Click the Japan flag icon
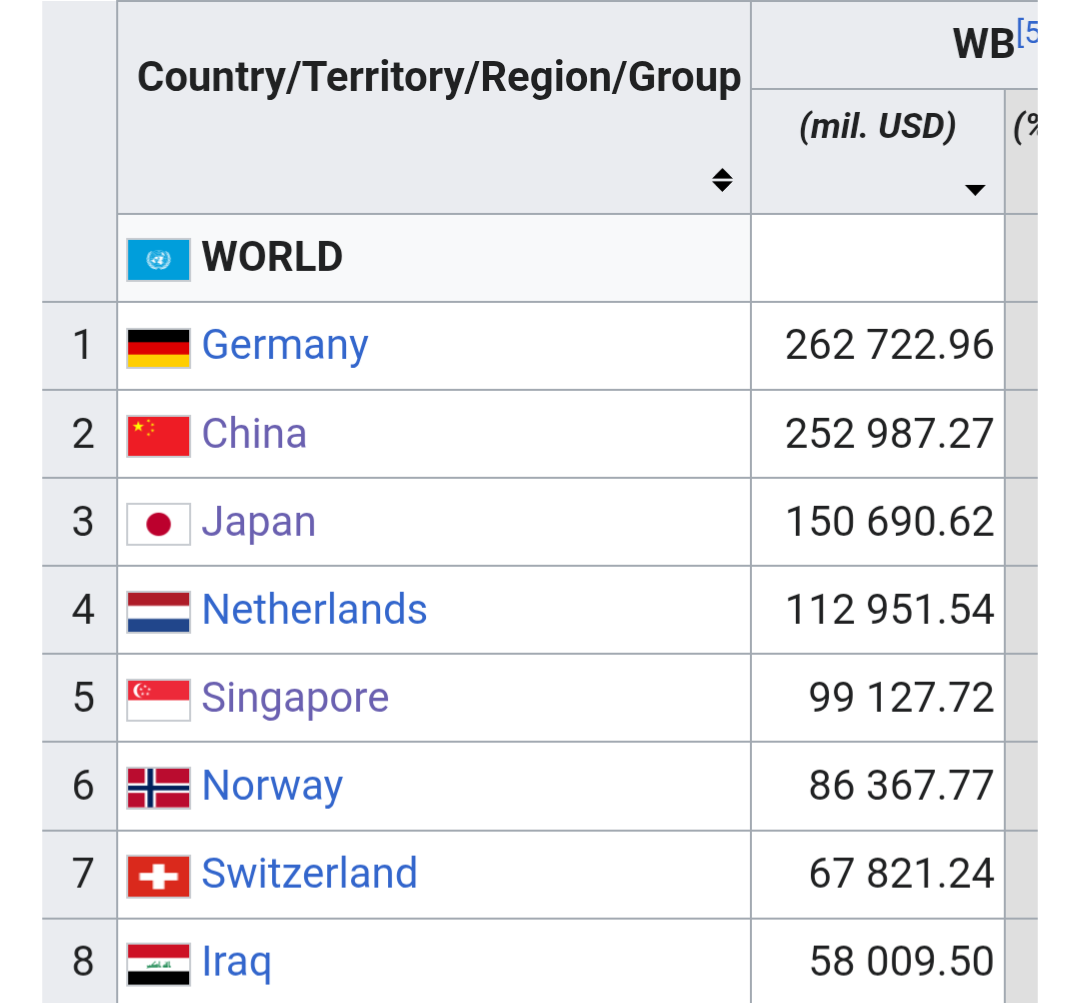The width and height of the screenshot is (1080, 1003). [x=158, y=524]
